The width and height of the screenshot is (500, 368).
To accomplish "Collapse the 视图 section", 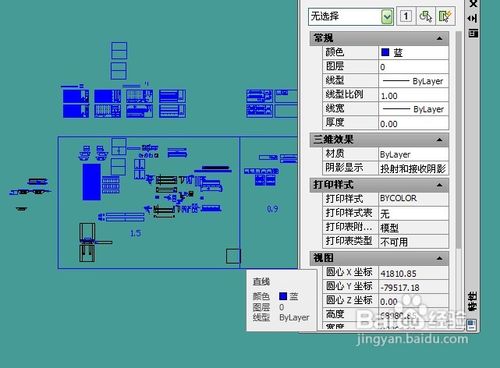I will click(440, 258).
